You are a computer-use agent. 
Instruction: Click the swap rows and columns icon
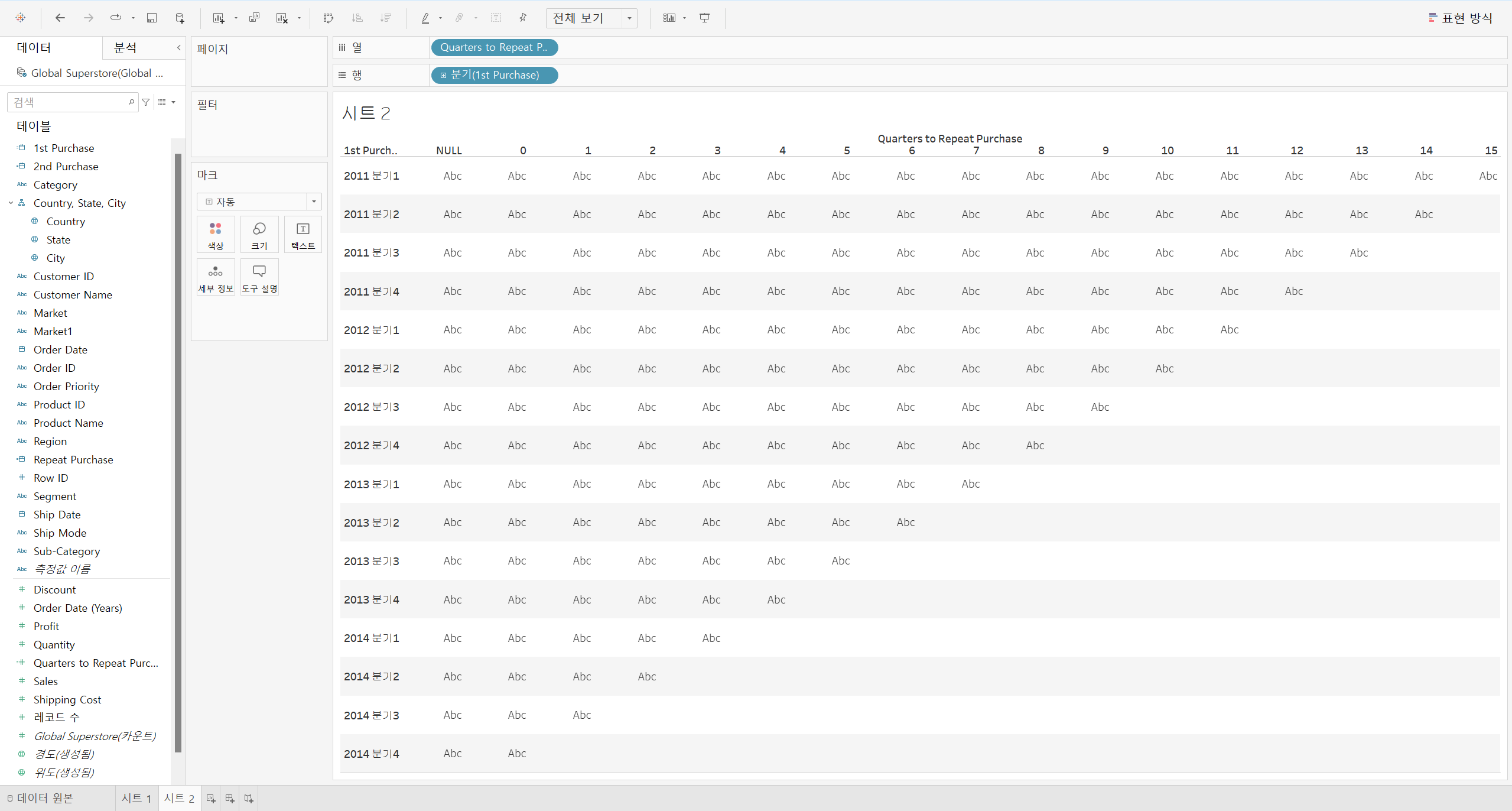click(x=329, y=18)
